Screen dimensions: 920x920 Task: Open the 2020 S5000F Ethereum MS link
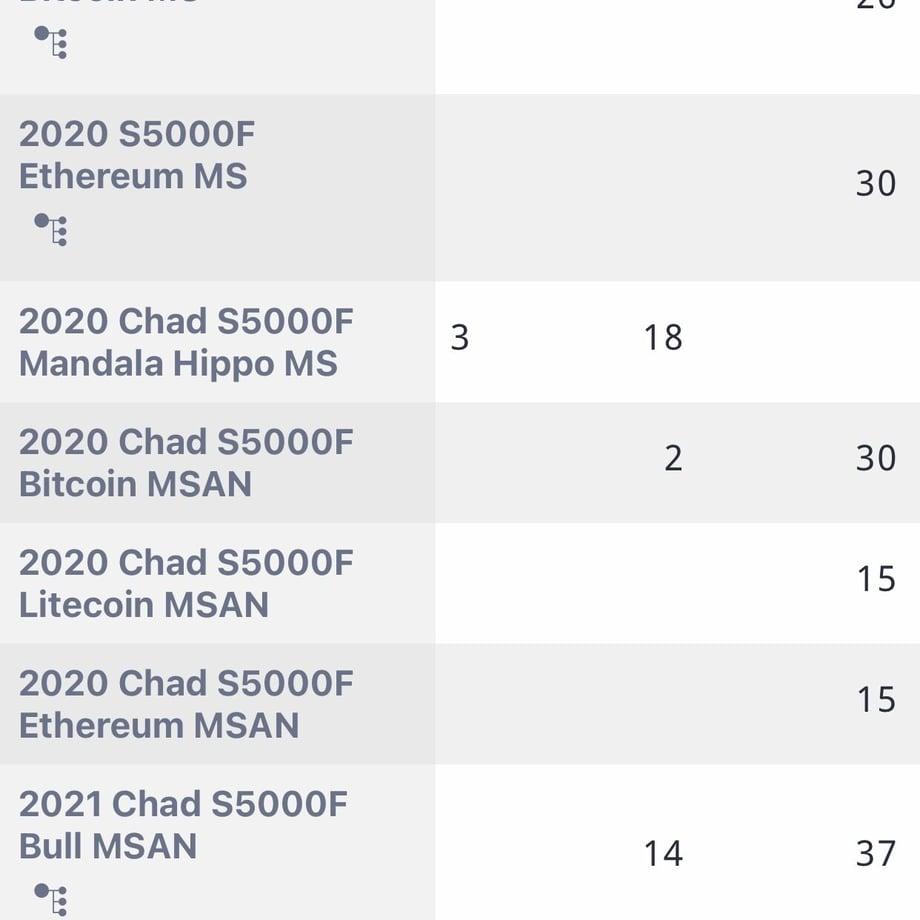[137, 155]
